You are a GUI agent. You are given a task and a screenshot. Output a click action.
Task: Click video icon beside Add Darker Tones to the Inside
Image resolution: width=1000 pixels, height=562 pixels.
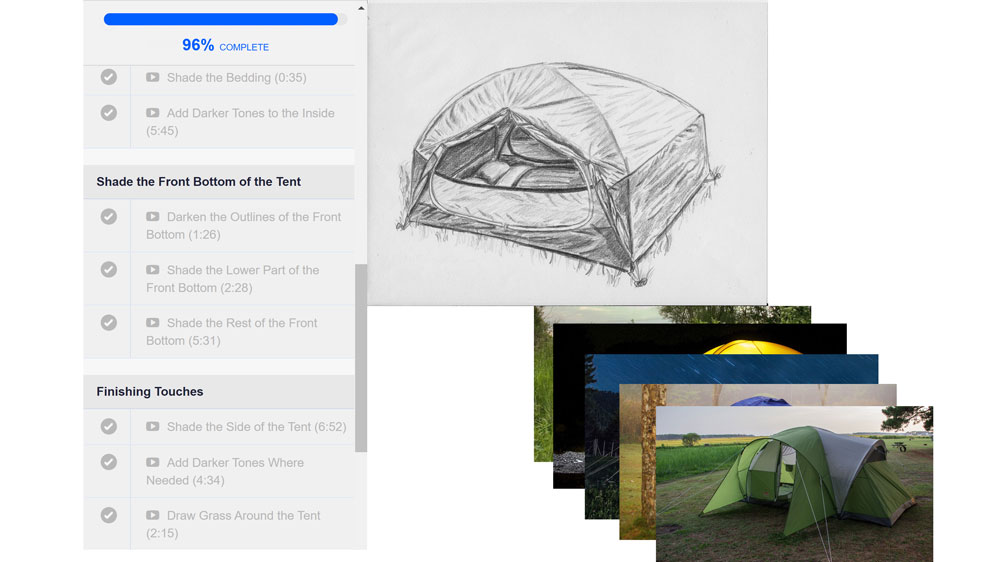[x=152, y=113]
